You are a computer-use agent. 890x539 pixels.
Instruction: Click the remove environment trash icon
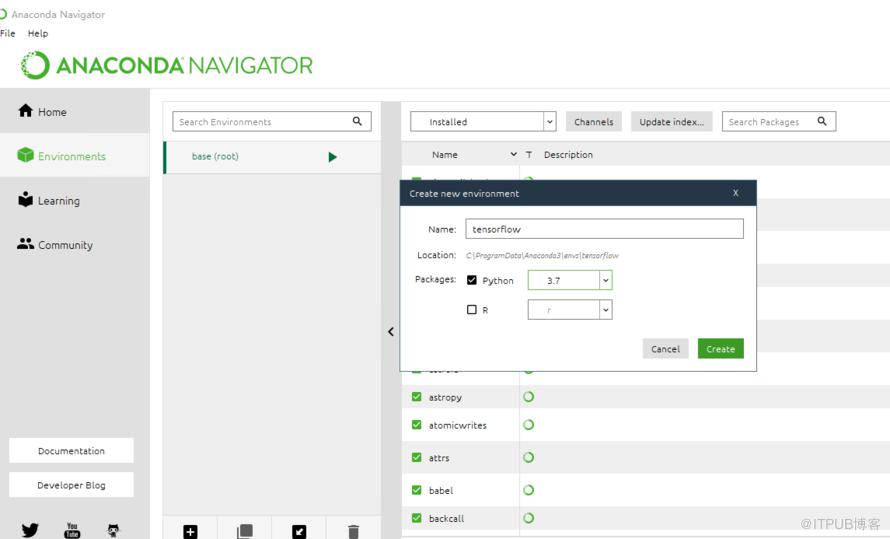pyautogui.click(x=353, y=531)
